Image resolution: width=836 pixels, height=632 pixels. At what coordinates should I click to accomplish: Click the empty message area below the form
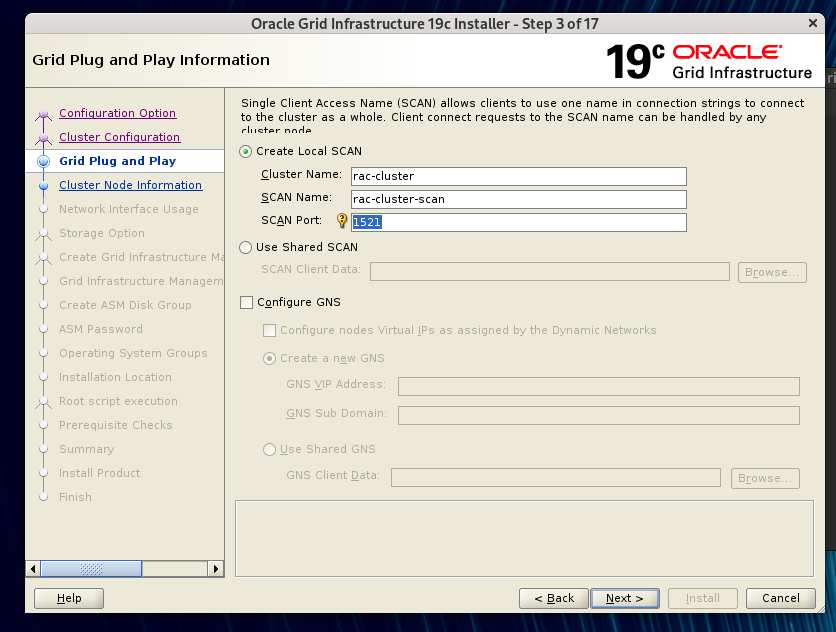pos(524,538)
